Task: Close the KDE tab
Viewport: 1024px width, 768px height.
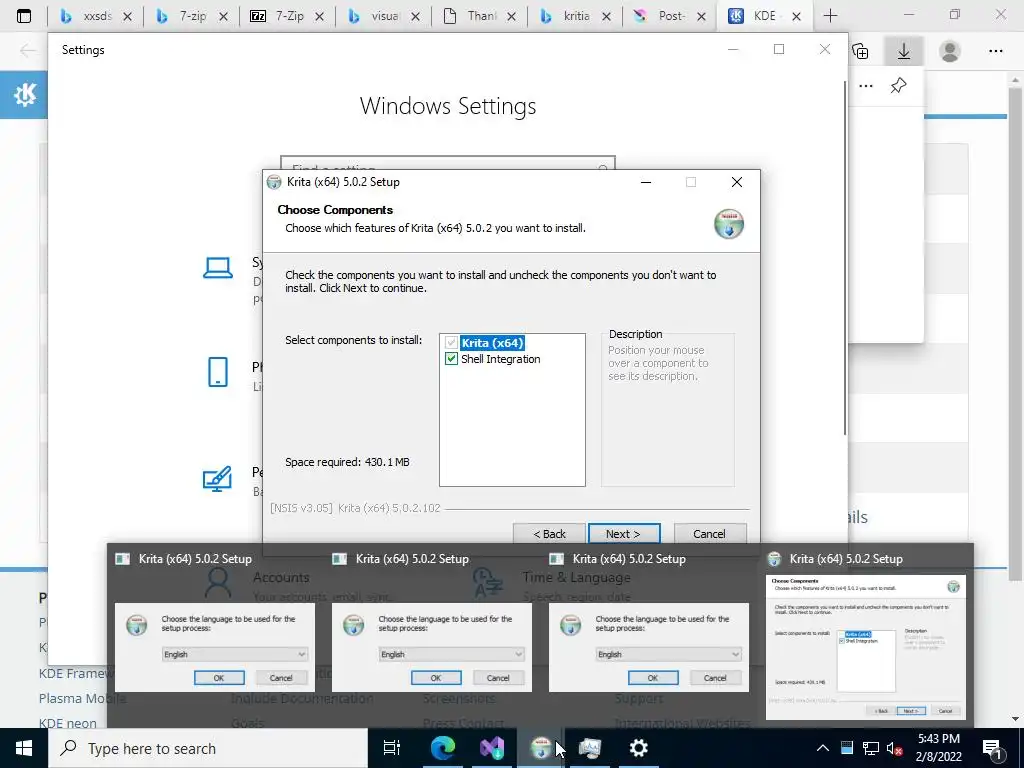Action: 796,16
